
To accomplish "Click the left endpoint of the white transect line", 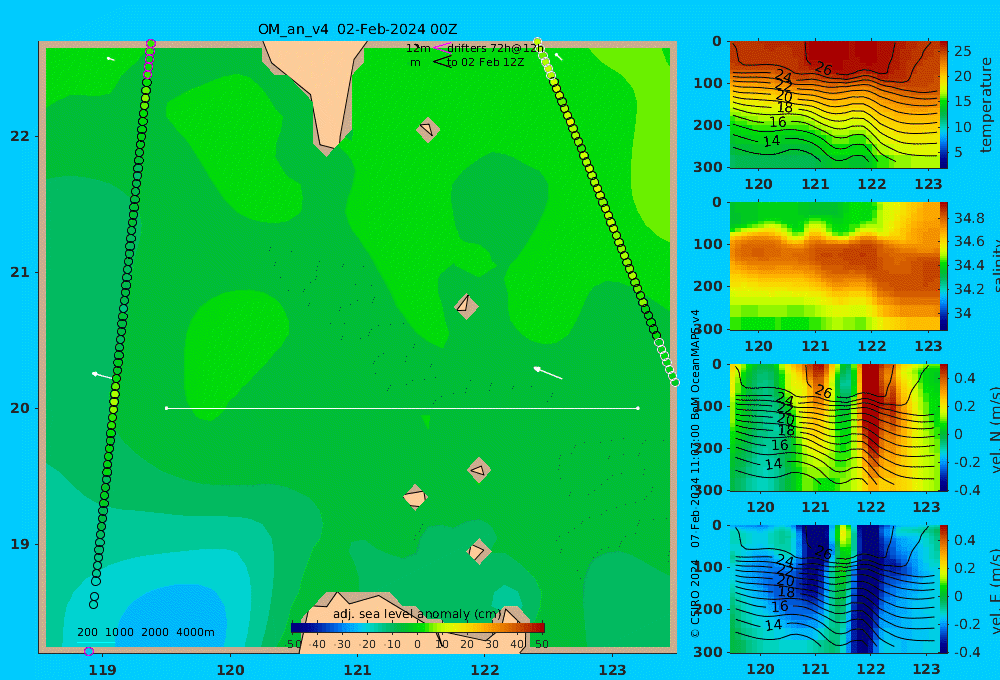I will (x=166, y=408).
